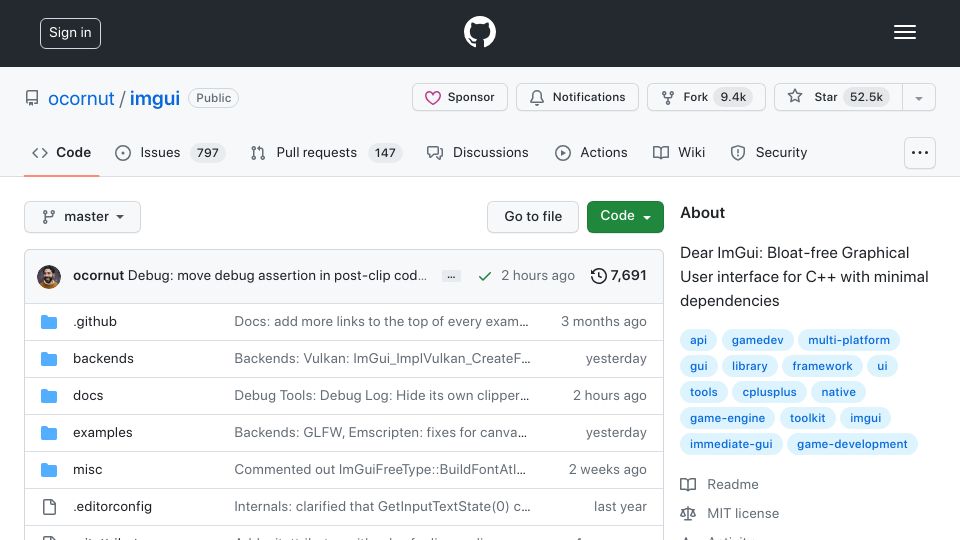
Task: Click the Readme book icon
Action: pyautogui.click(x=688, y=485)
